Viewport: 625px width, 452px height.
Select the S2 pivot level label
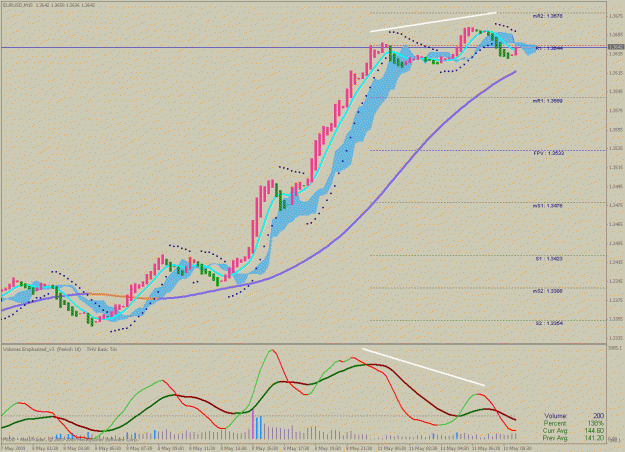[x=549, y=324]
